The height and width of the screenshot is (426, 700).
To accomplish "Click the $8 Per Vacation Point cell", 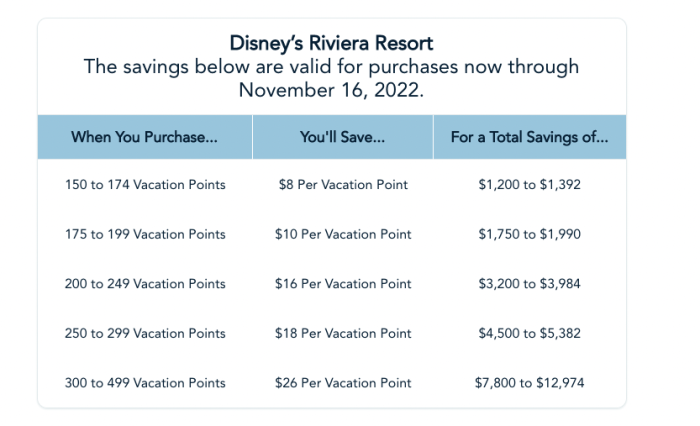I will (343, 185).
